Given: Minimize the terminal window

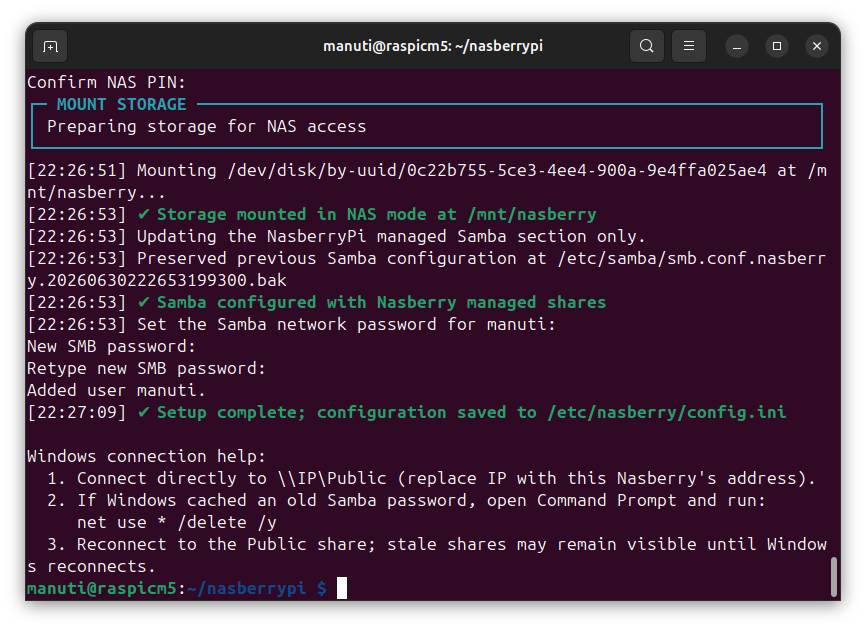Looking at the screenshot, I should point(737,46).
